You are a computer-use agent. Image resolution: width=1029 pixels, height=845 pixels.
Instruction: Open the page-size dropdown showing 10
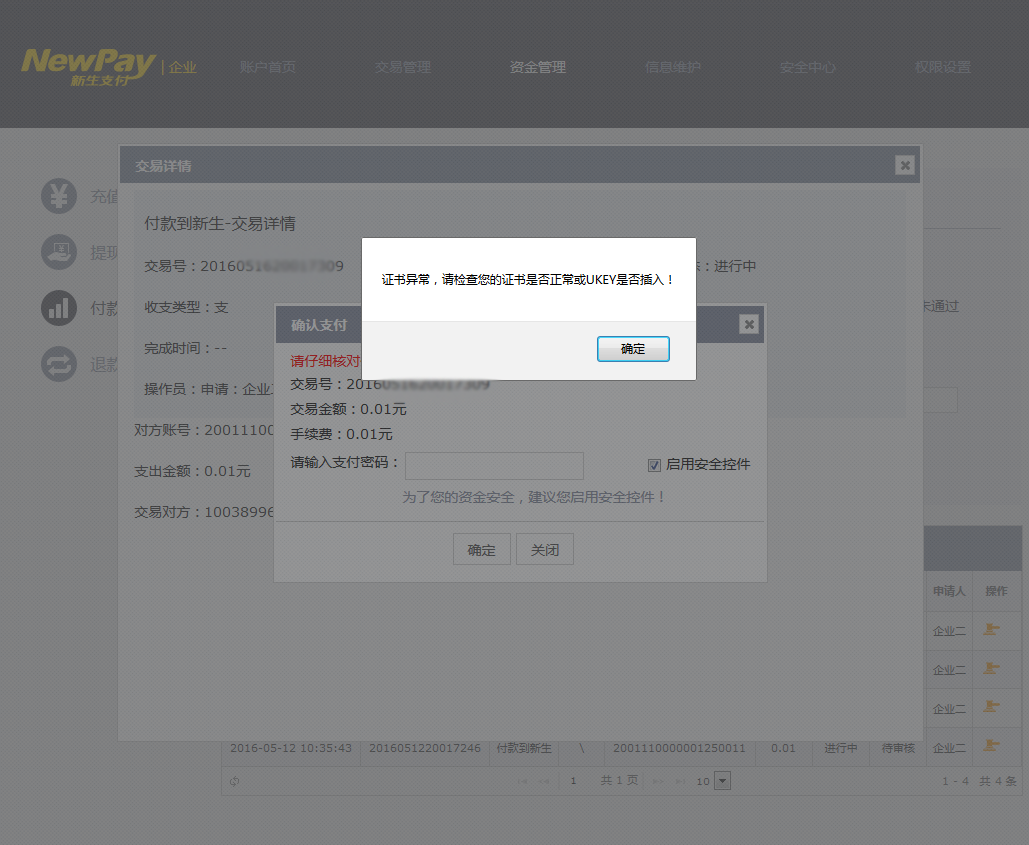(722, 781)
